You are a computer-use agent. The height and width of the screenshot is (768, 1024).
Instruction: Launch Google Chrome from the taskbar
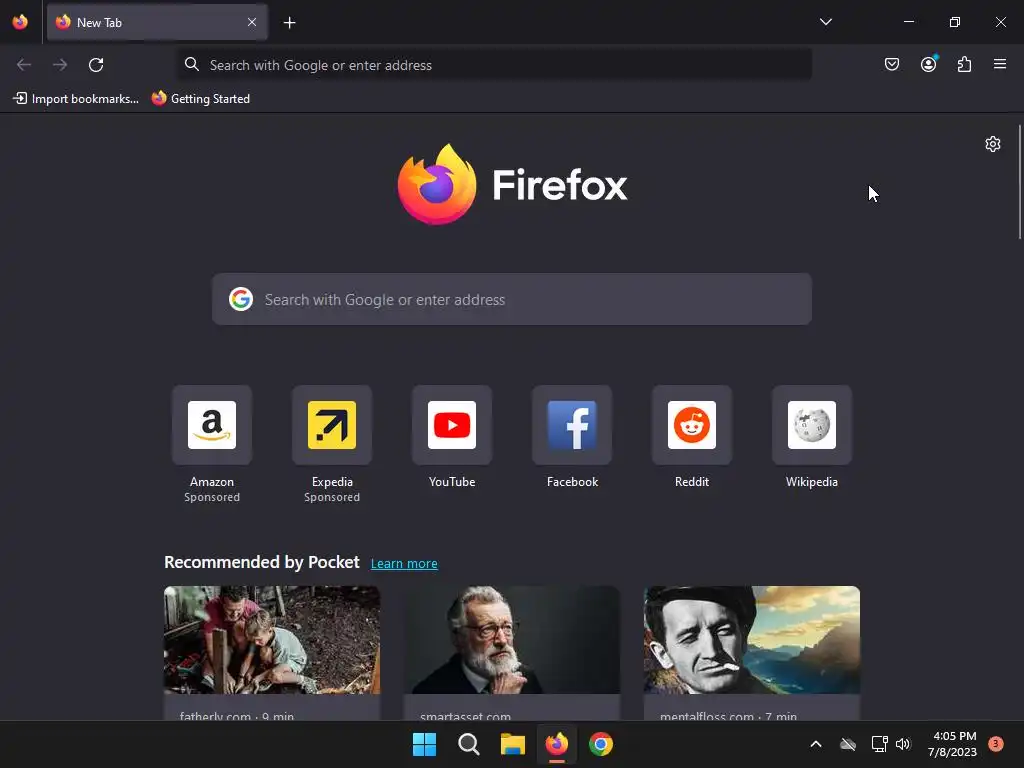pos(601,744)
